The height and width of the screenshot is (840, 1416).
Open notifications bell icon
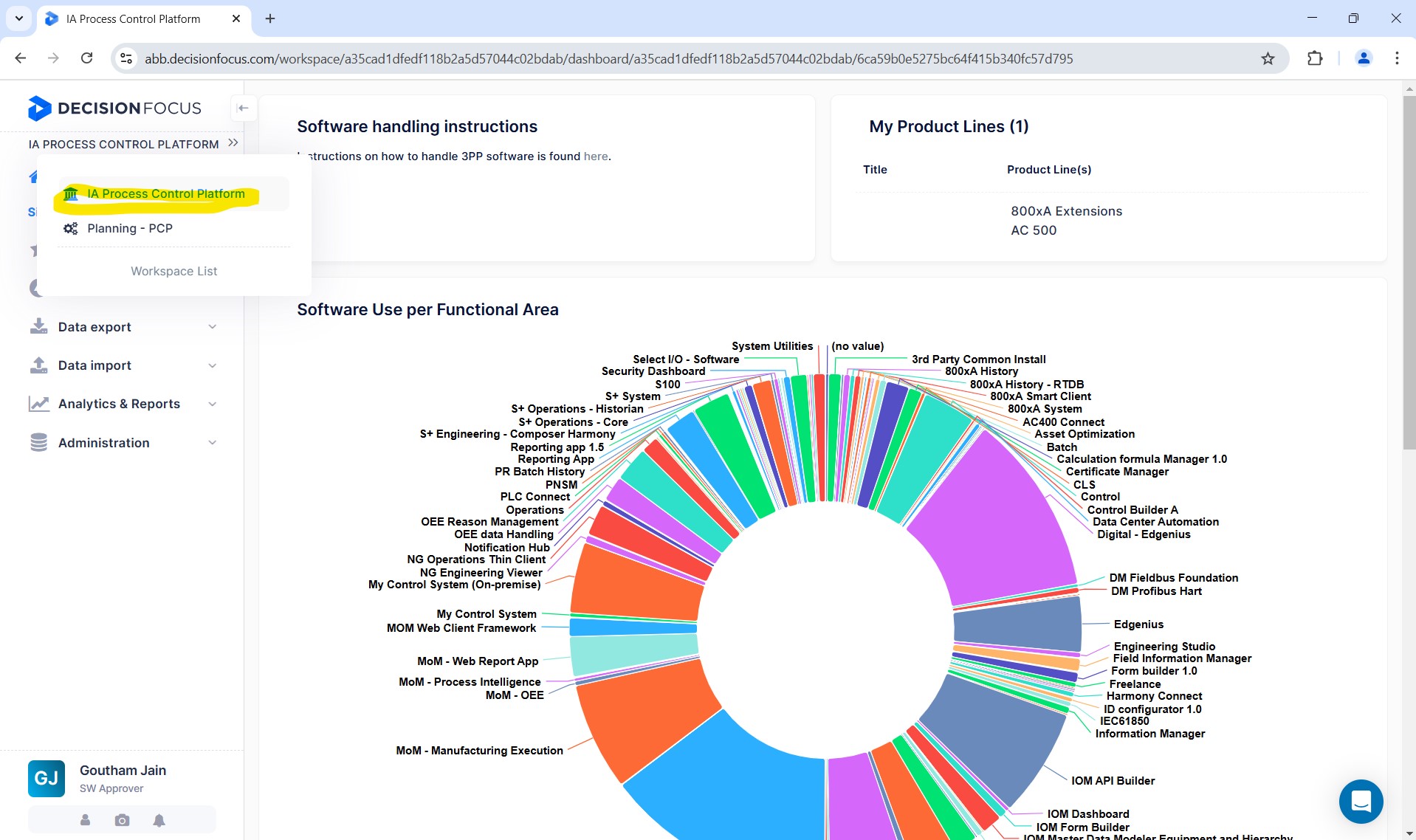159,820
